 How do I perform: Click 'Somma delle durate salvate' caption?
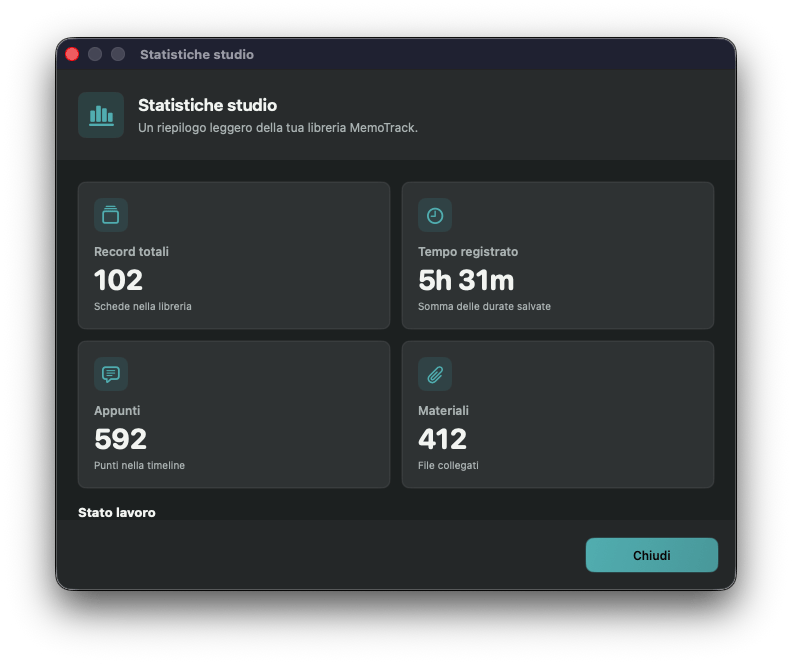pos(484,307)
